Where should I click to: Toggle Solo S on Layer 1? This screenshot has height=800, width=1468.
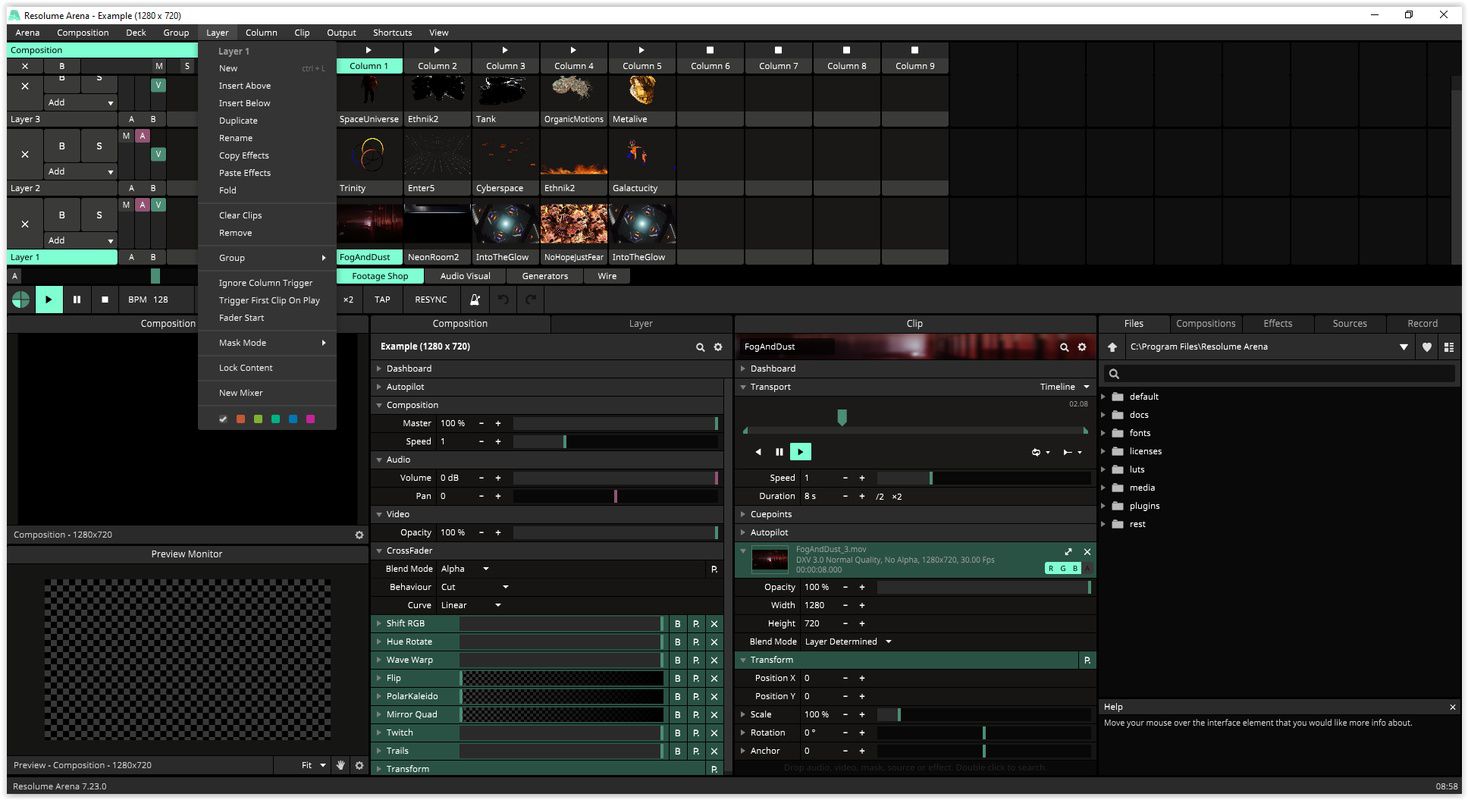[99, 215]
